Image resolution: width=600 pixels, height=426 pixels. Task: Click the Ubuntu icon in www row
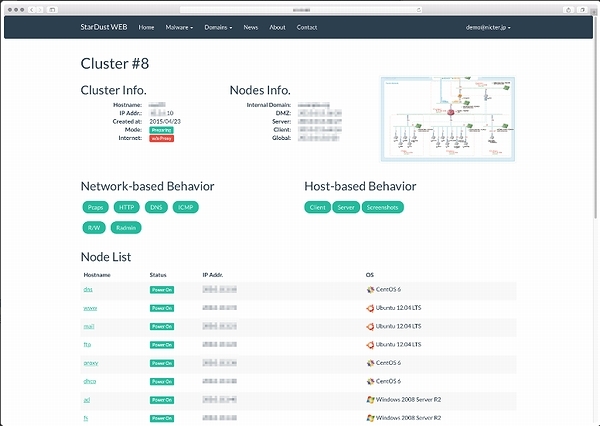tap(371, 308)
